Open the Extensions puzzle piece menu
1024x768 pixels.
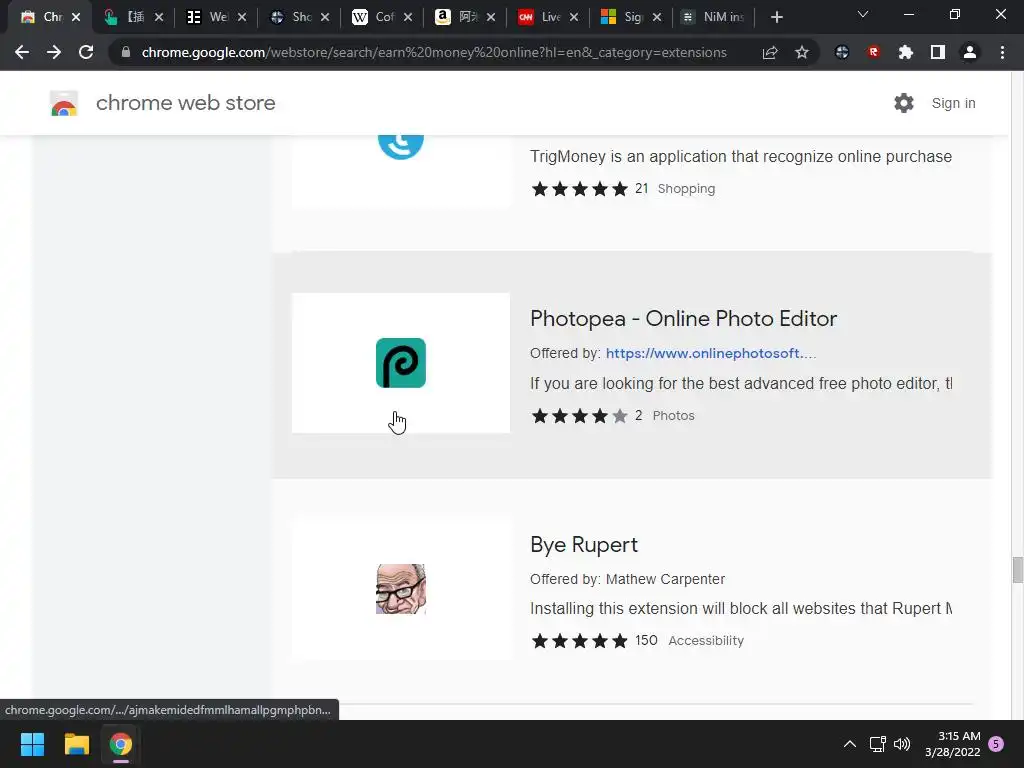point(906,52)
